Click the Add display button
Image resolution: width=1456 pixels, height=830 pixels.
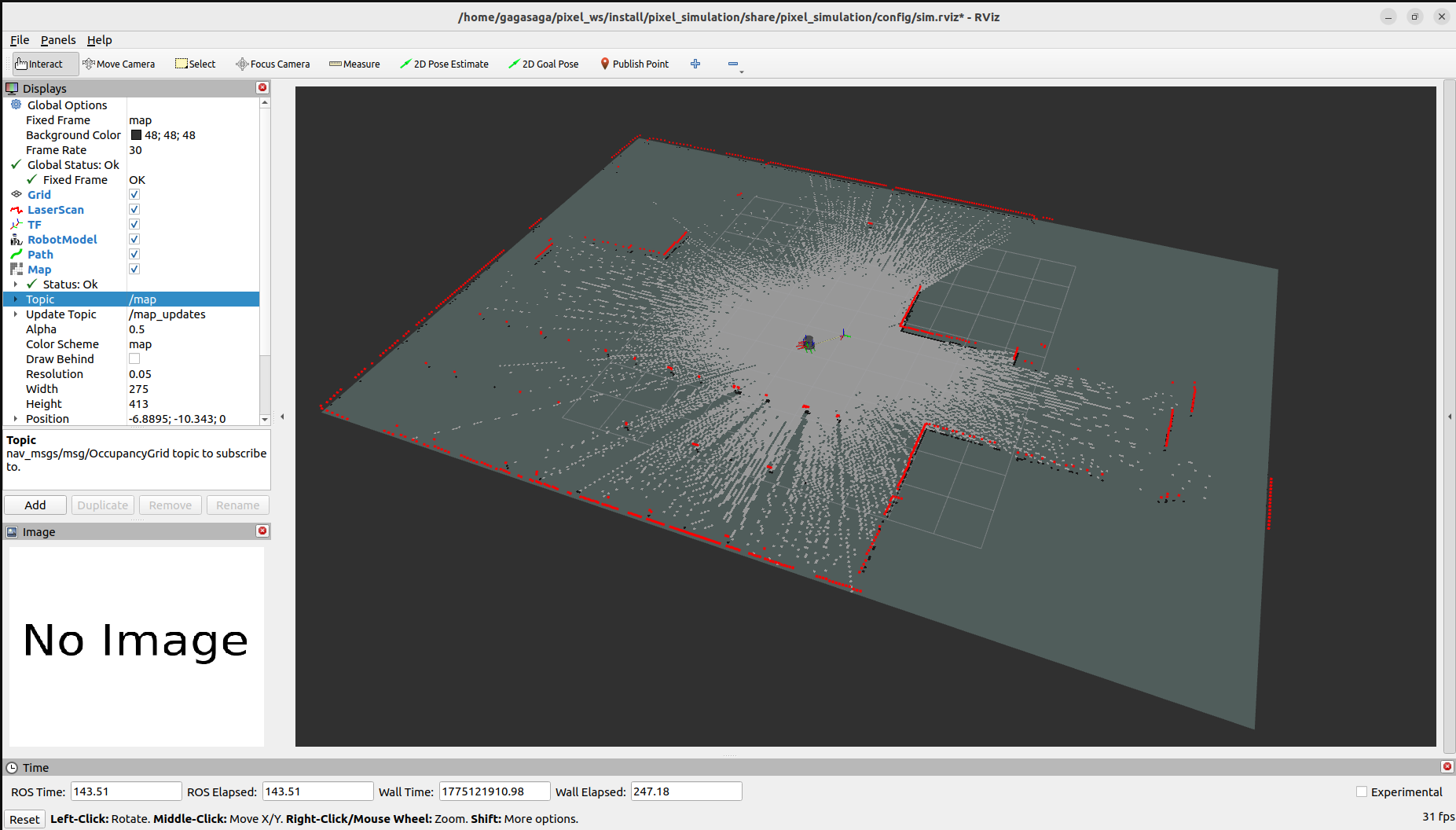coord(35,505)
